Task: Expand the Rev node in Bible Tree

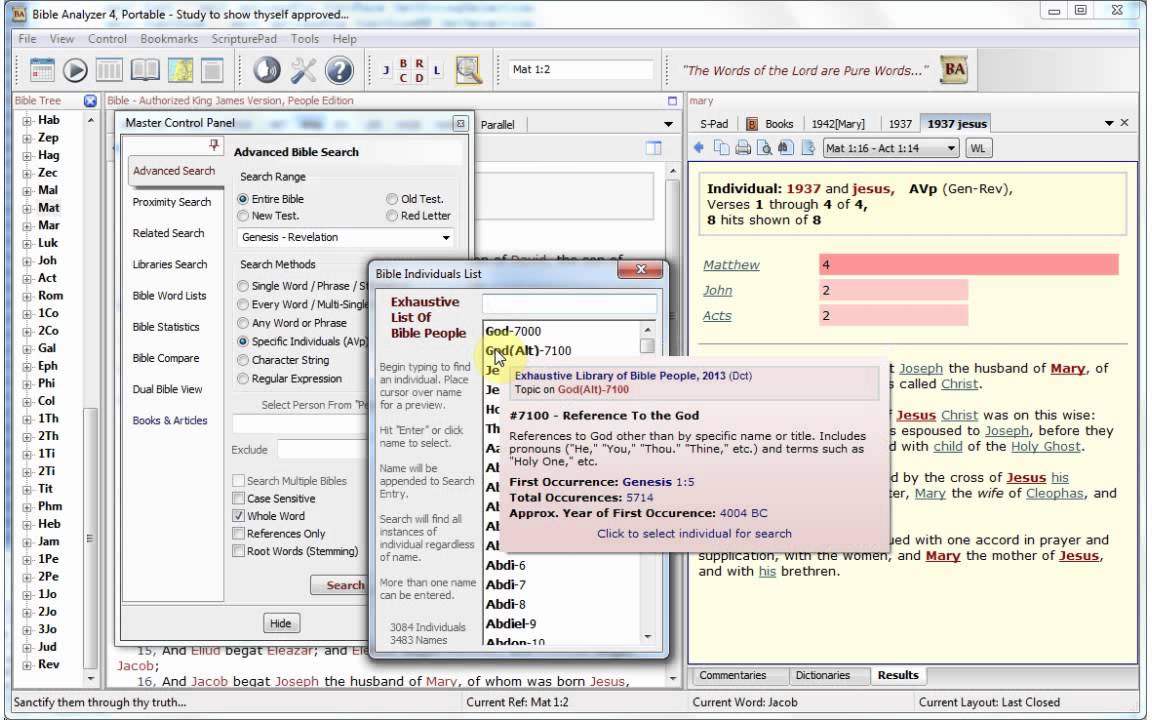Action: click(x=26, y=665)
